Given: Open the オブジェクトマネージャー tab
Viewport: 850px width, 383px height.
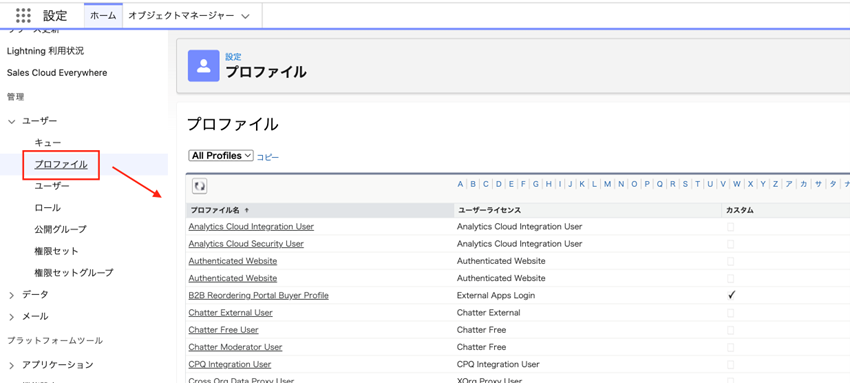Looking at the screenshot, I should pos(182,16).
